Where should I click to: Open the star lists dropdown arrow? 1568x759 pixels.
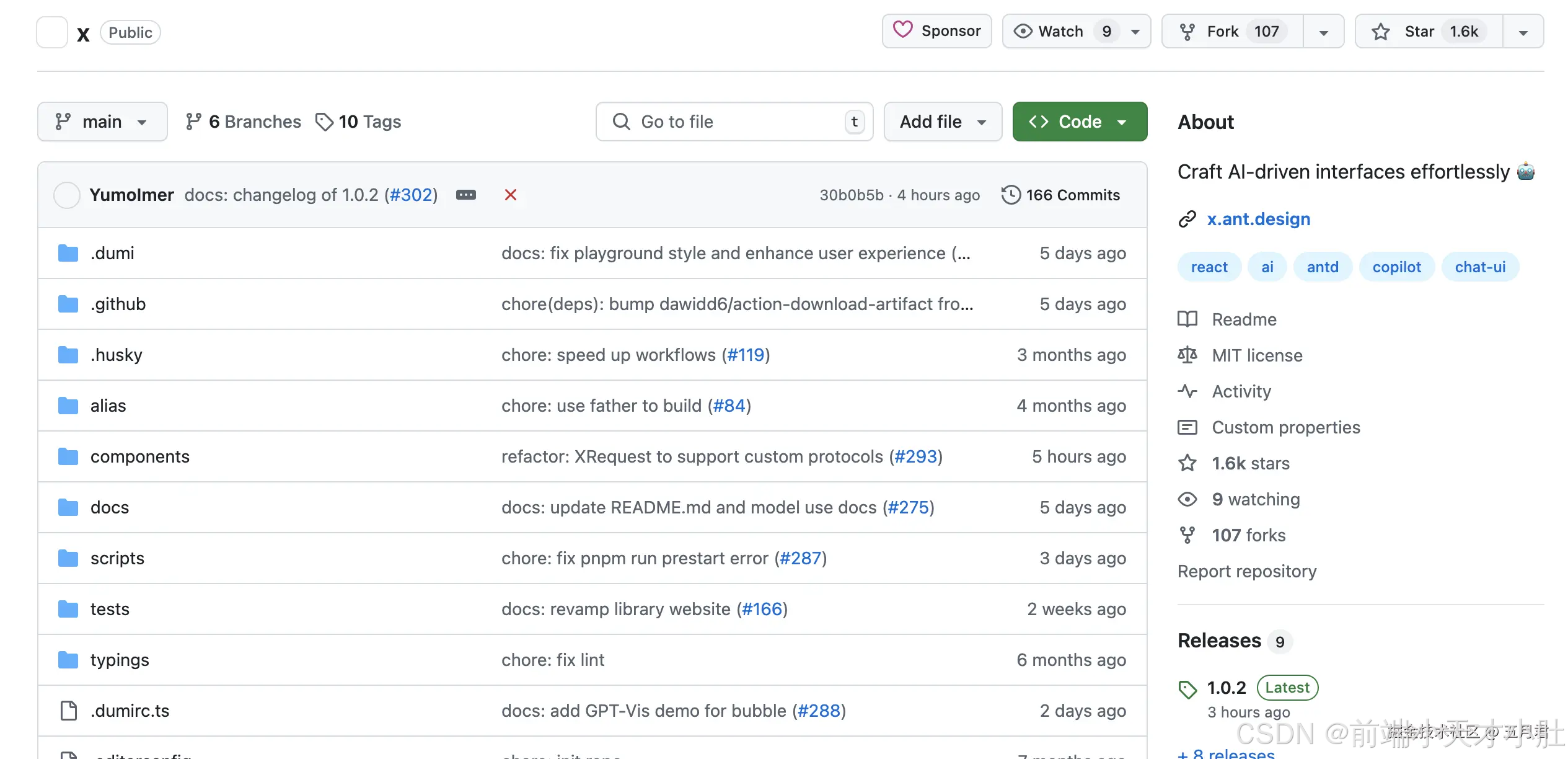(x=1523, y=32)
